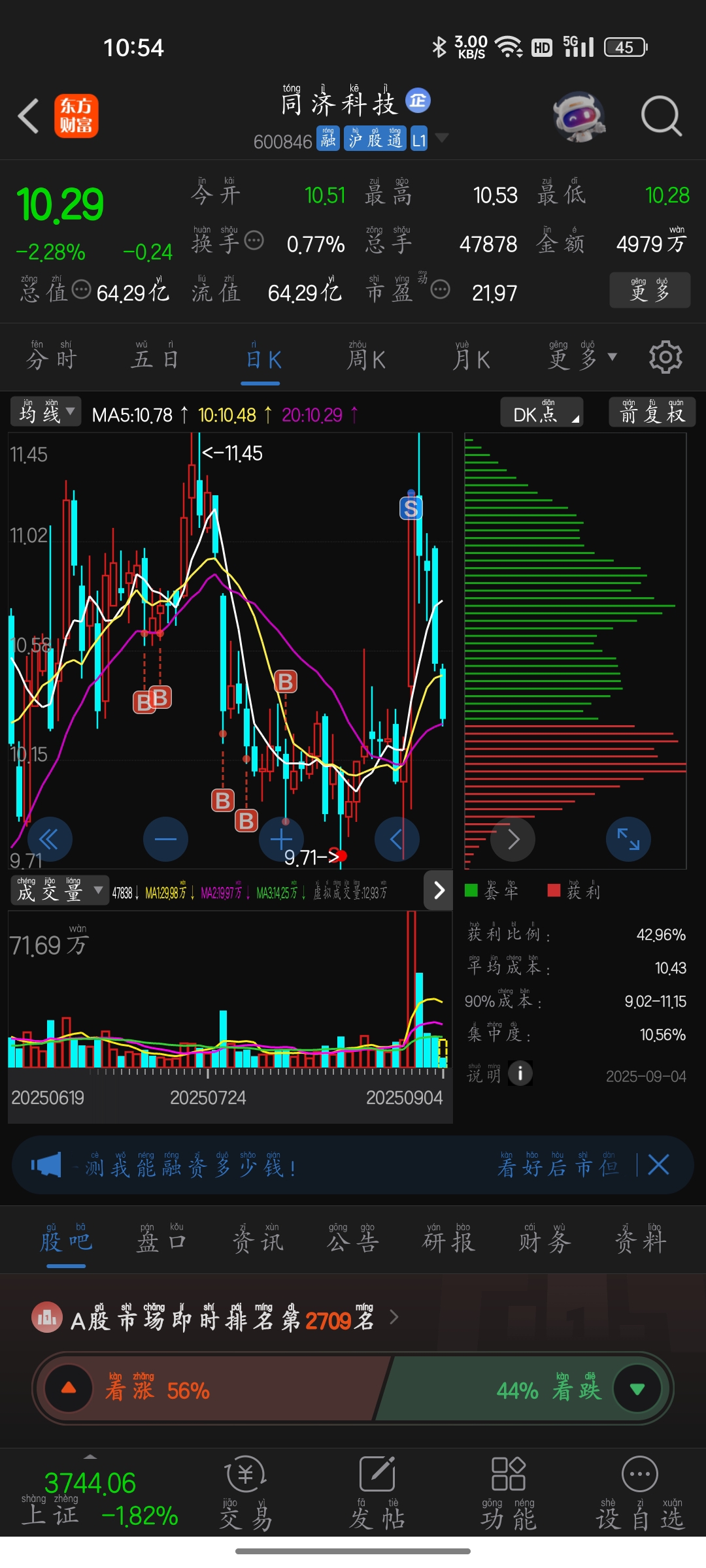Viewport: 706px width, 1568px height.
Task: Open the 成交量 indicator dropdown
Action: 59,890
